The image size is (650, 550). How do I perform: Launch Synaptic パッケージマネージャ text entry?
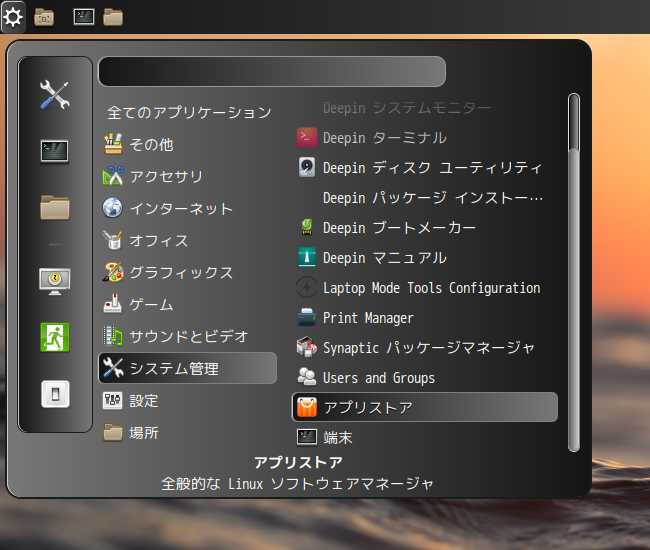429,348
